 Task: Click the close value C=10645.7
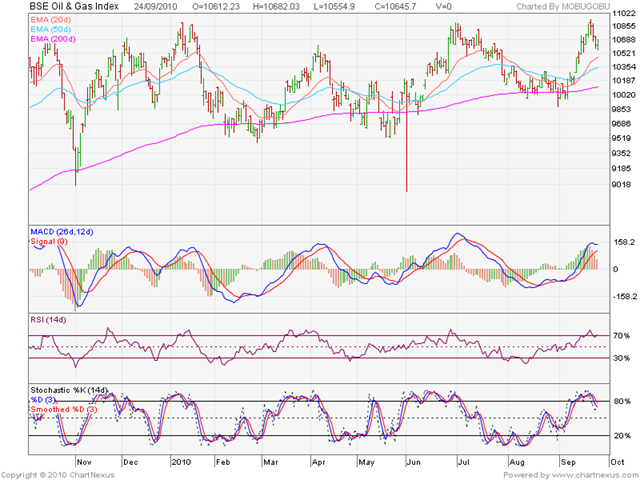point(395,7)
